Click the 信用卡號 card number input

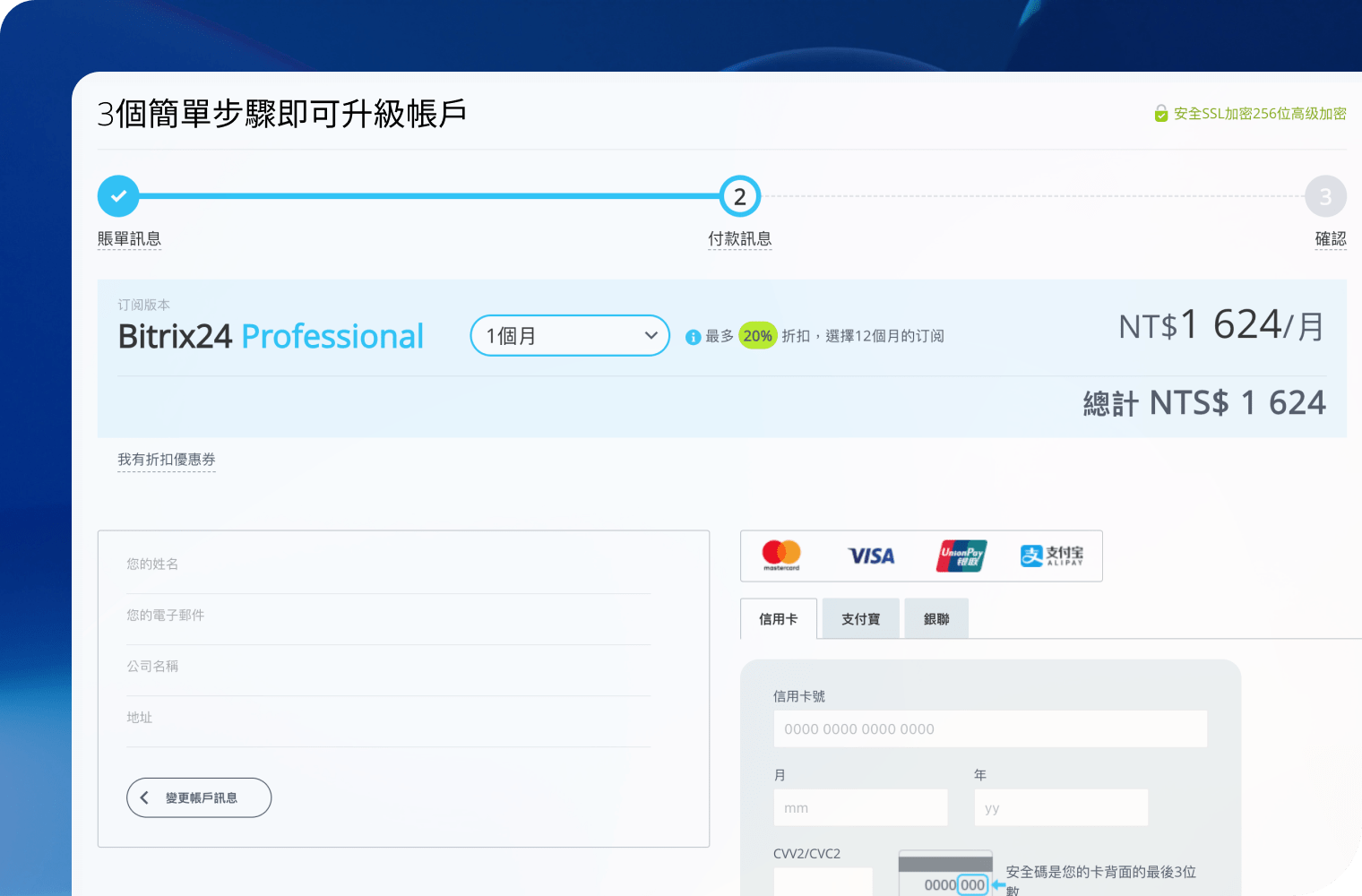pos(990,729)
